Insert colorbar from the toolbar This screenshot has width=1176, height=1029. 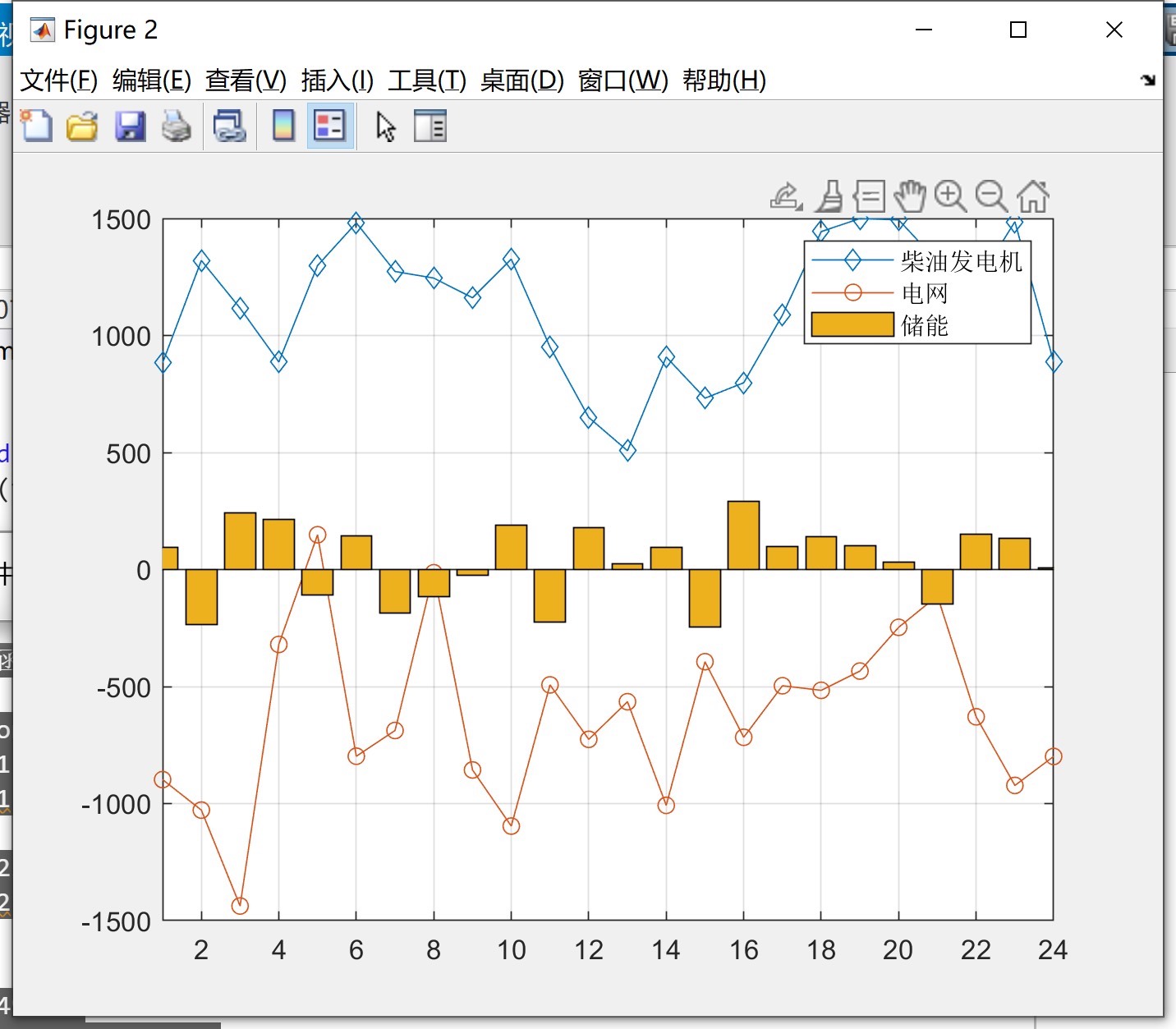click(283, 126)
